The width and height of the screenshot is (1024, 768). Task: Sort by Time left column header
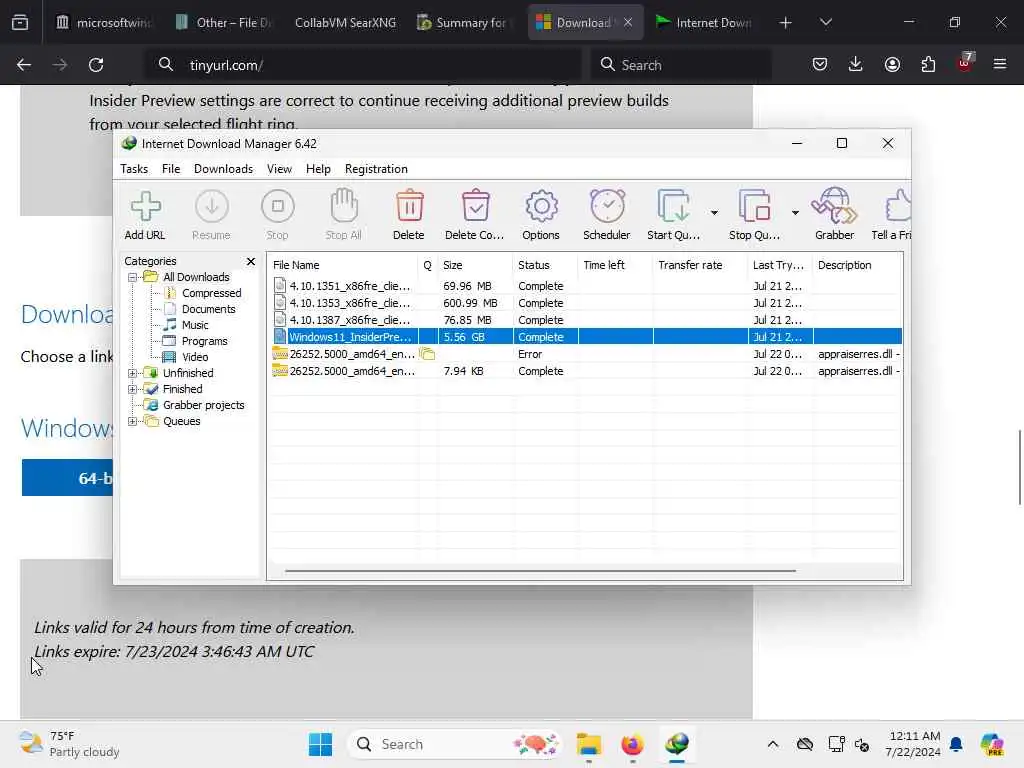coord(615,265)
